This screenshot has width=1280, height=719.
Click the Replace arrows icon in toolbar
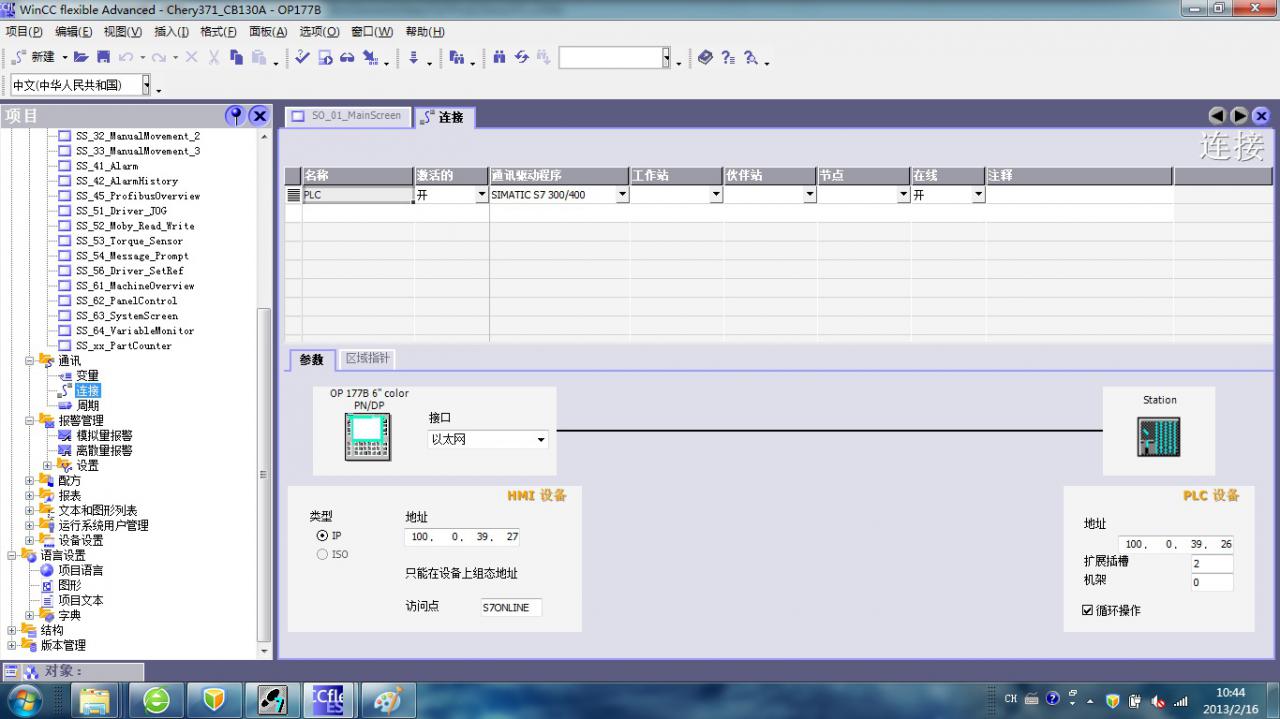(x=521, y=58)
